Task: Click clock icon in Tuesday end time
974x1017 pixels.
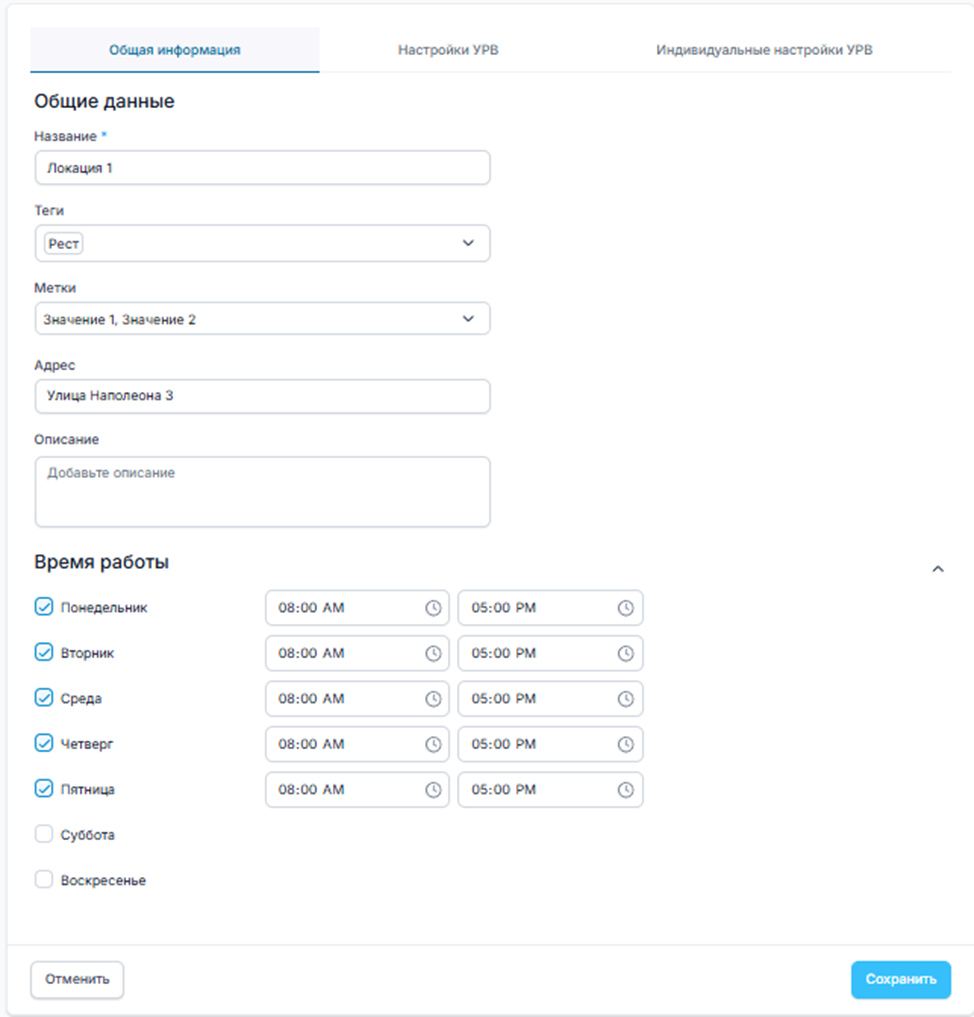Action: click(625, 653)
